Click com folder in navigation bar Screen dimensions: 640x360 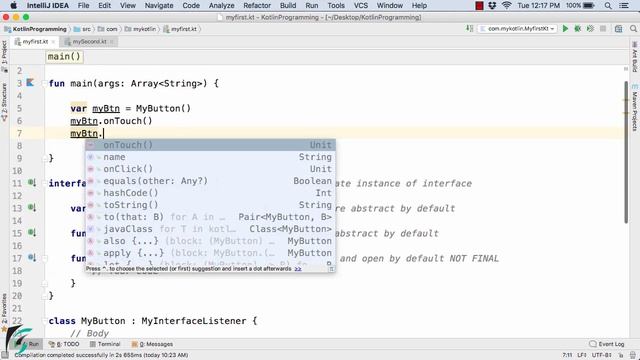108,29
